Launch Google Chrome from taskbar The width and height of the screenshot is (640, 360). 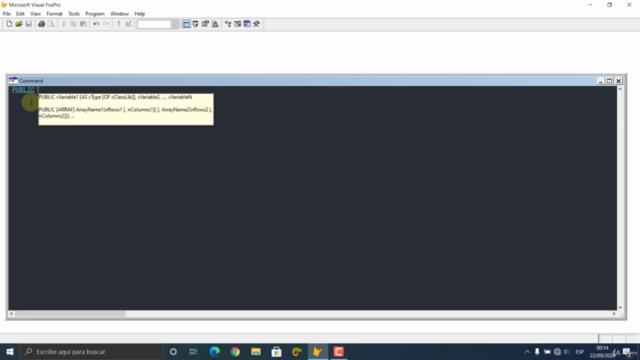(235, 351)
